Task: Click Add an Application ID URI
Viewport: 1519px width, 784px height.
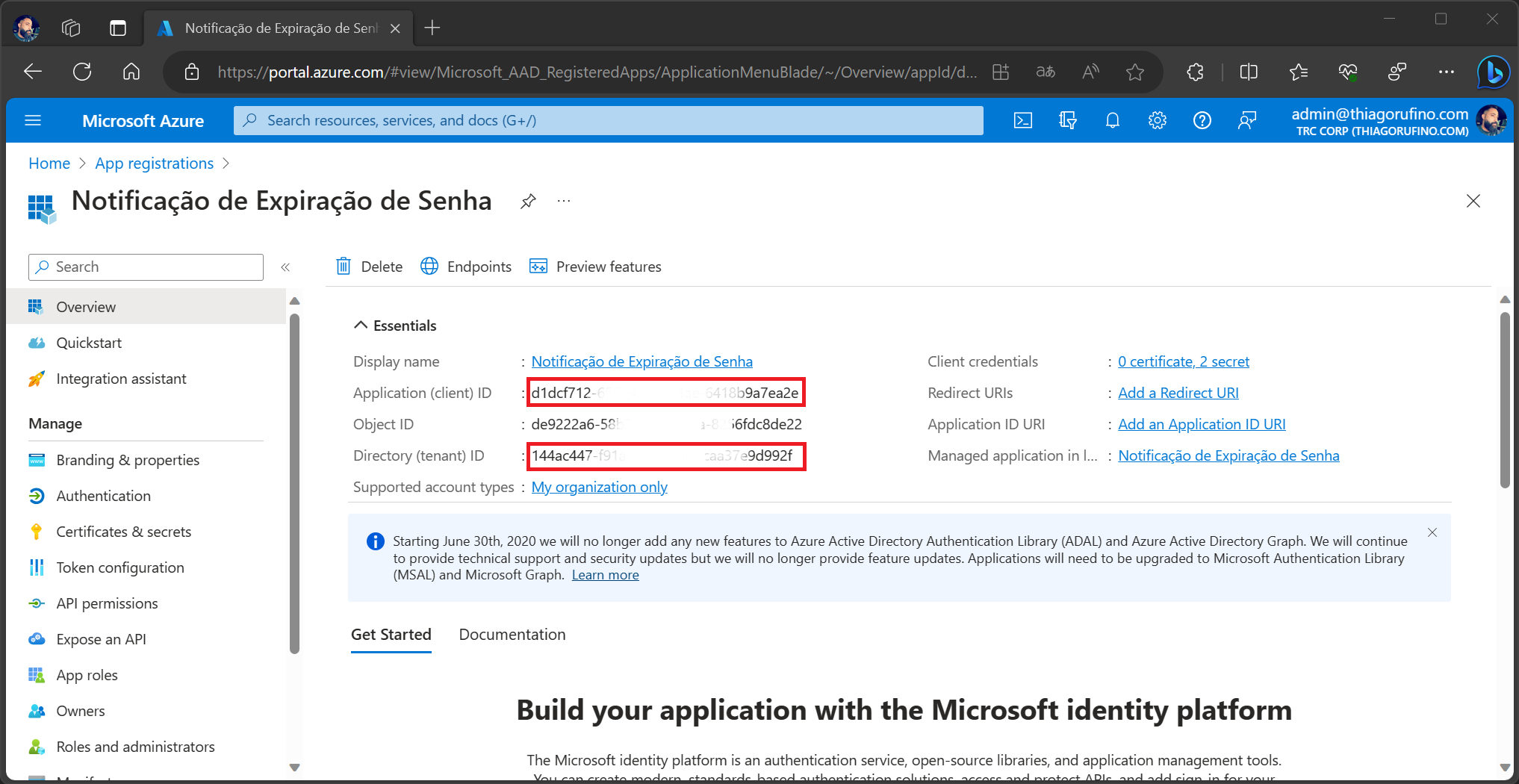Action: point(1202,424)
